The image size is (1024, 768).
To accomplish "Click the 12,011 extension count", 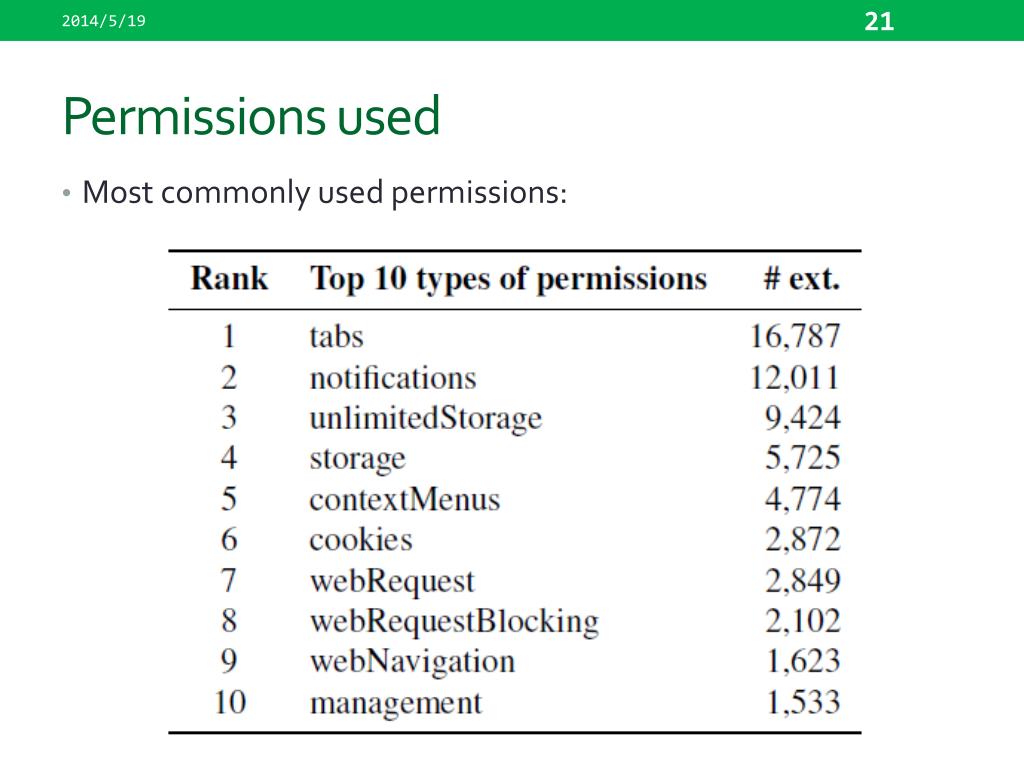I will tap(794, 378).
